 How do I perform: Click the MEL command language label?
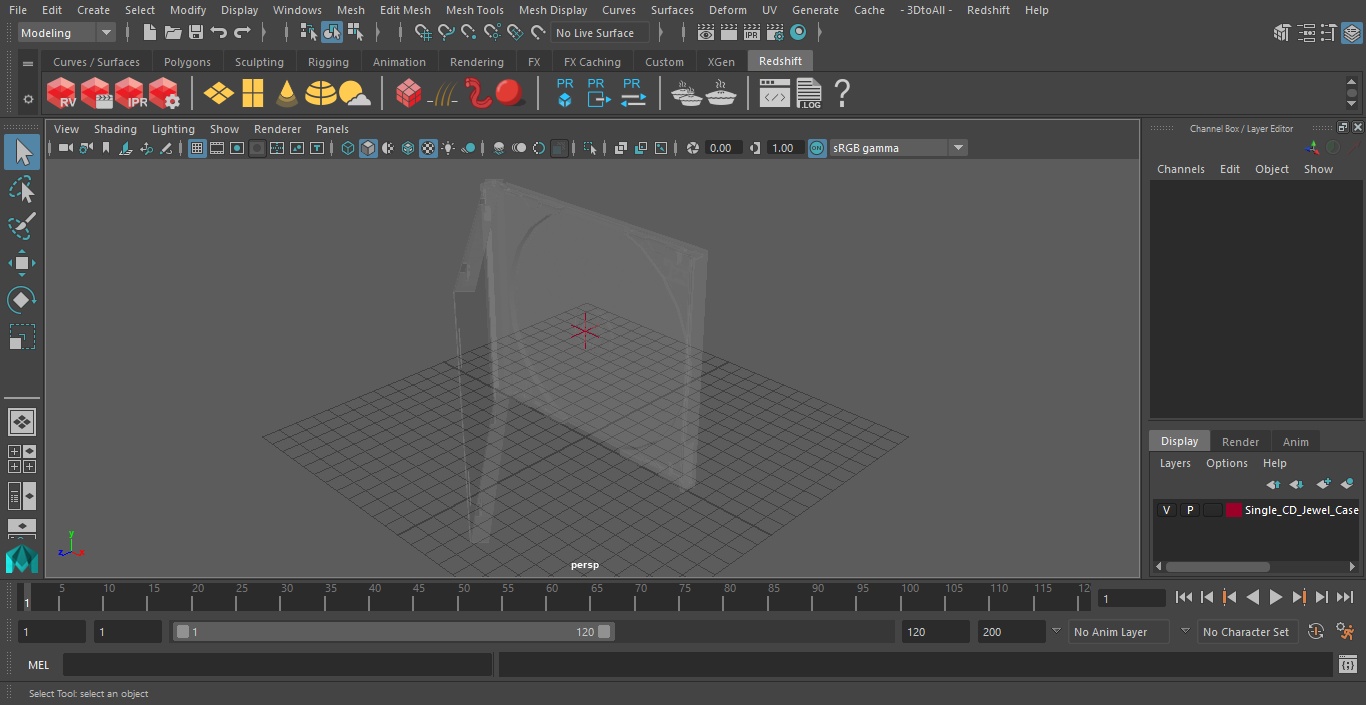coord(38,665)
